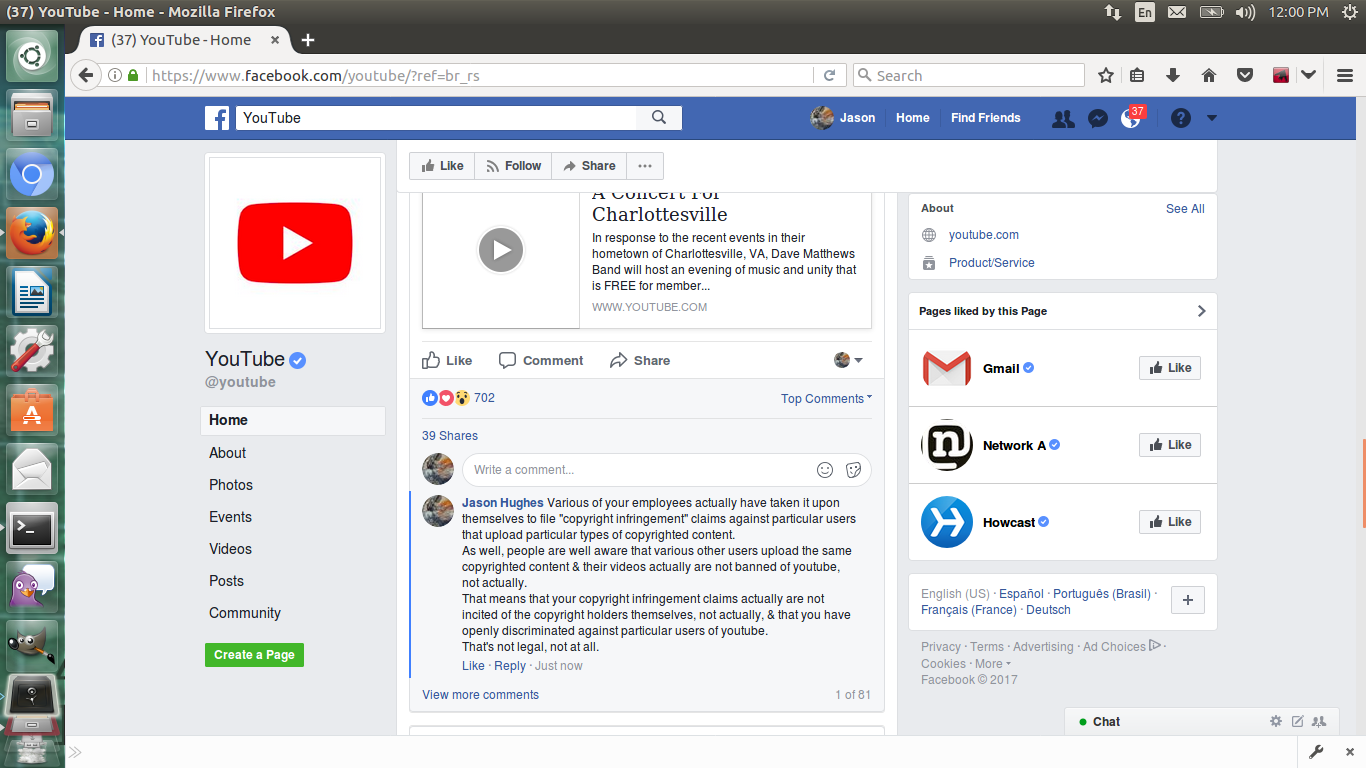Viewport: 1366px width, 768px height.
Task: Open LibreOffice Writer from the dock
Action: (x=32, y=294)
